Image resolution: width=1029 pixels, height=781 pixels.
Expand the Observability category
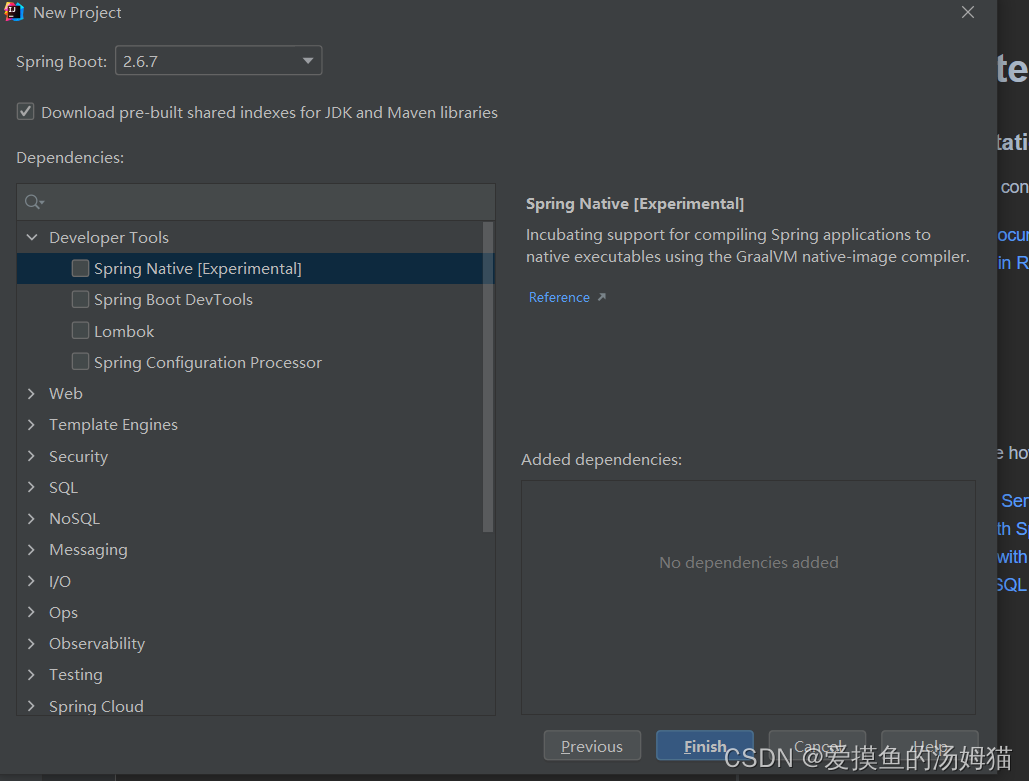point(32,643)
